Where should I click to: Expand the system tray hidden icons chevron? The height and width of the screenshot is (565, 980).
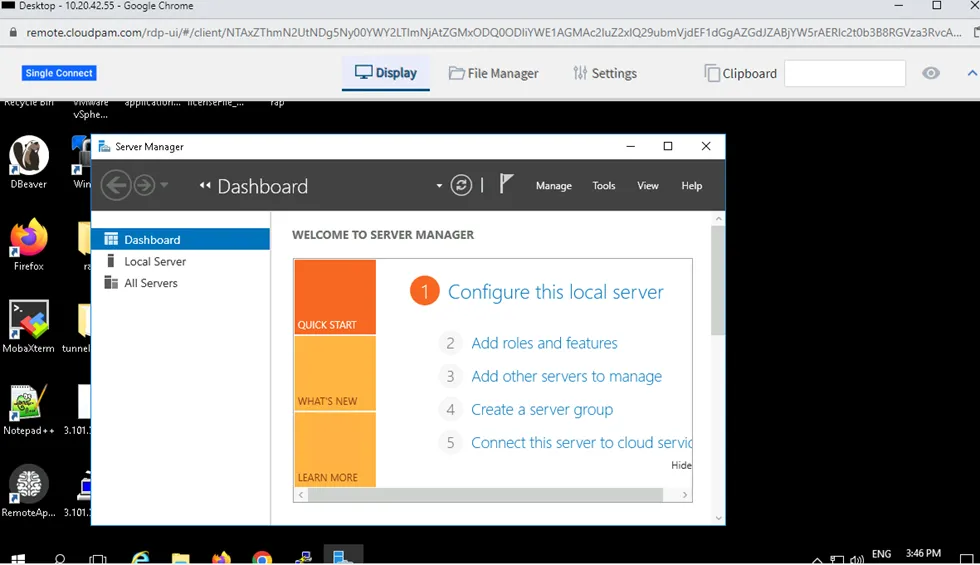817,560
